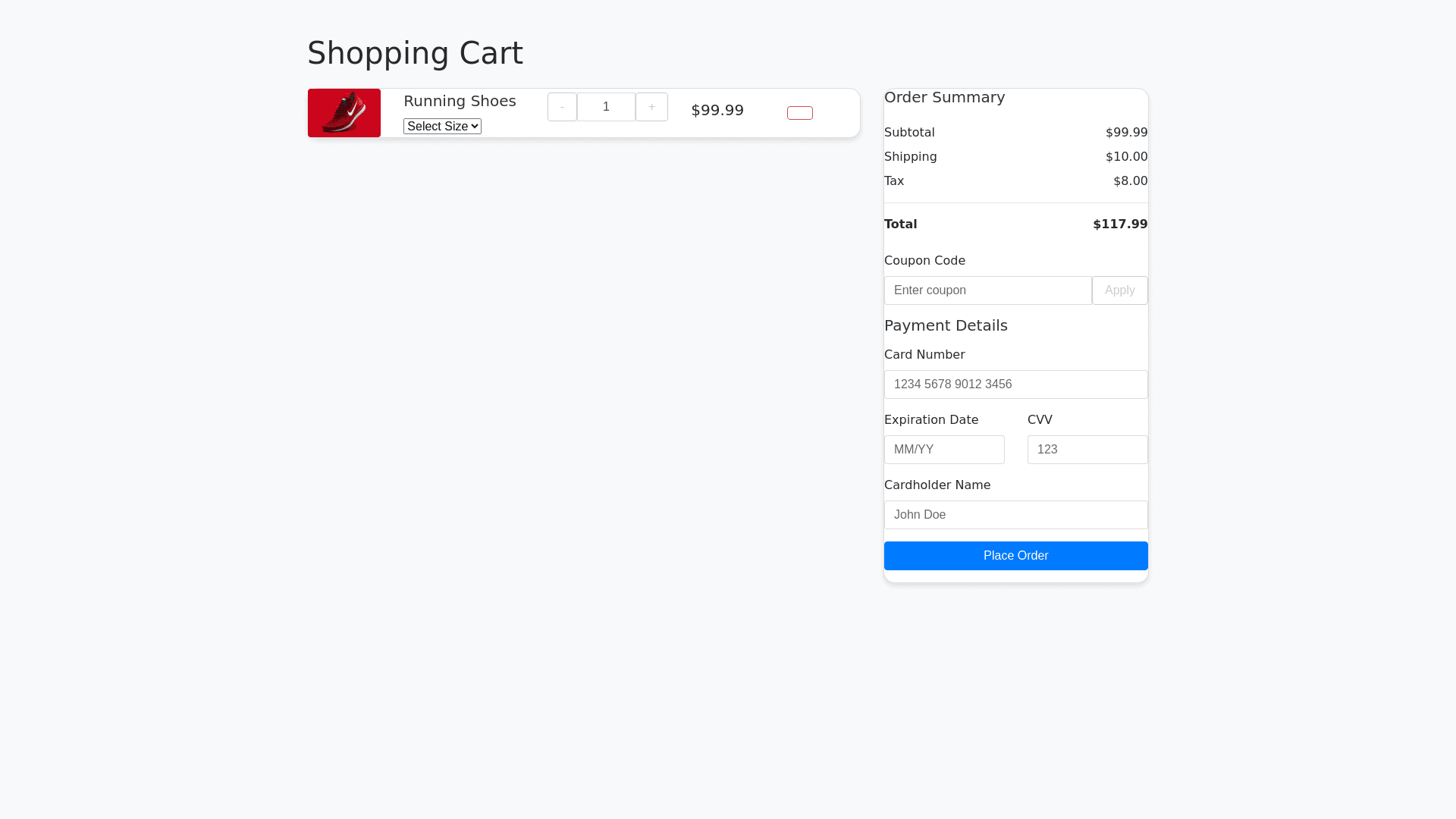
Task: Click the Order Summary heading
Action: [x=944, y=97]
